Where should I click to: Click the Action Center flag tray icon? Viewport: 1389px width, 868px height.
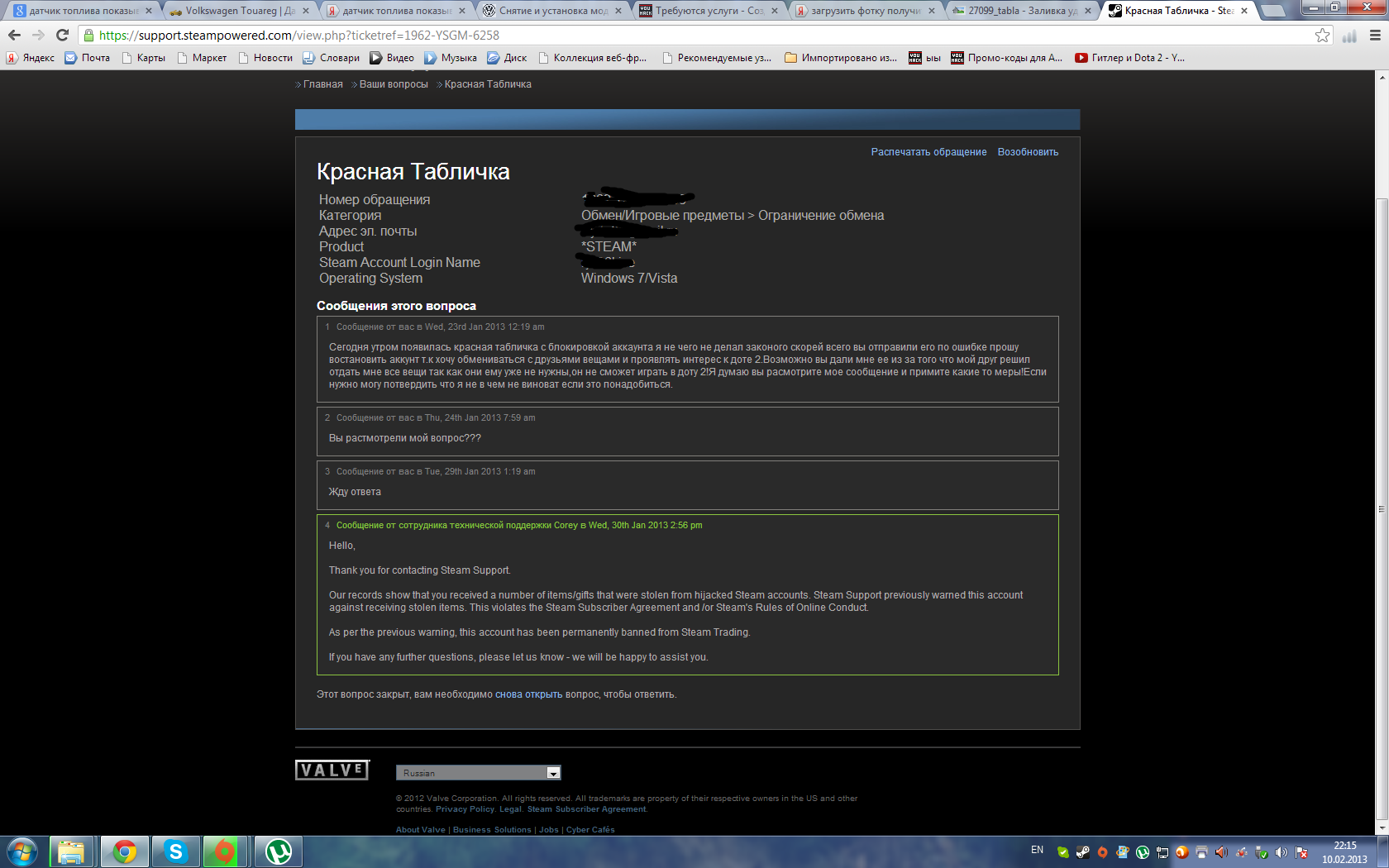click(1301, 852)
